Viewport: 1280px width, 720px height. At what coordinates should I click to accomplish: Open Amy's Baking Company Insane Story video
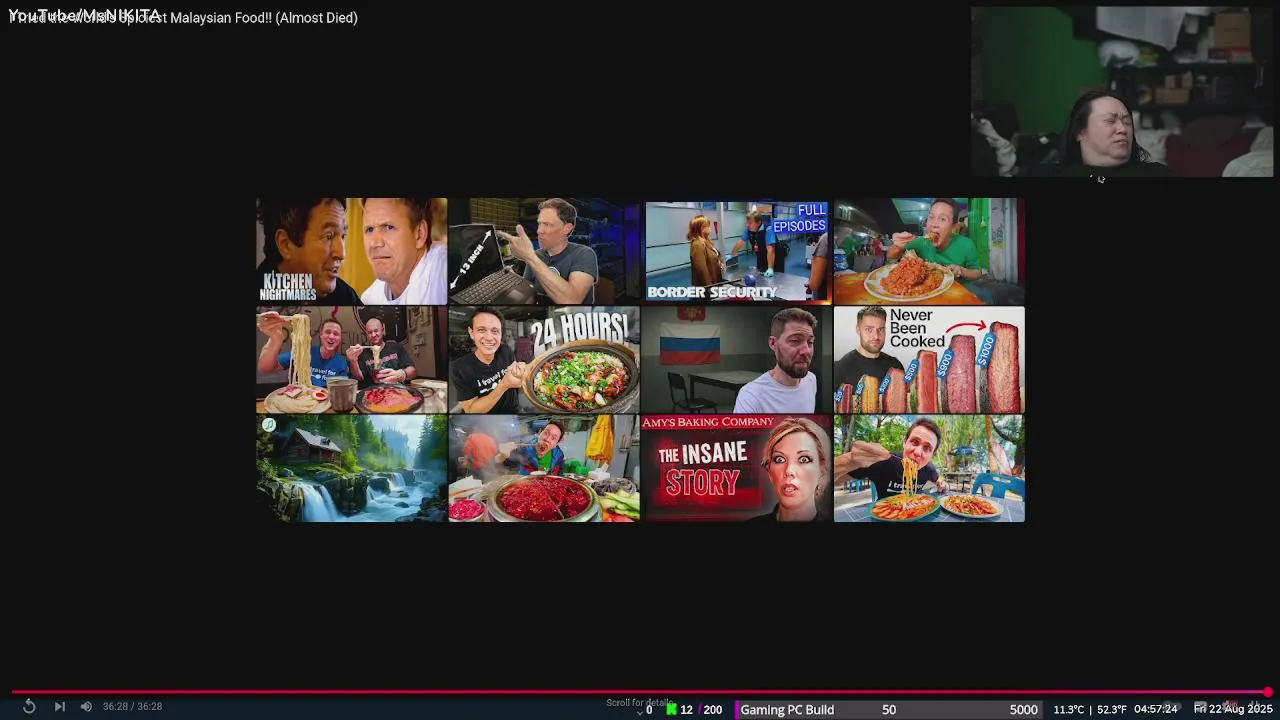(737, 468)
